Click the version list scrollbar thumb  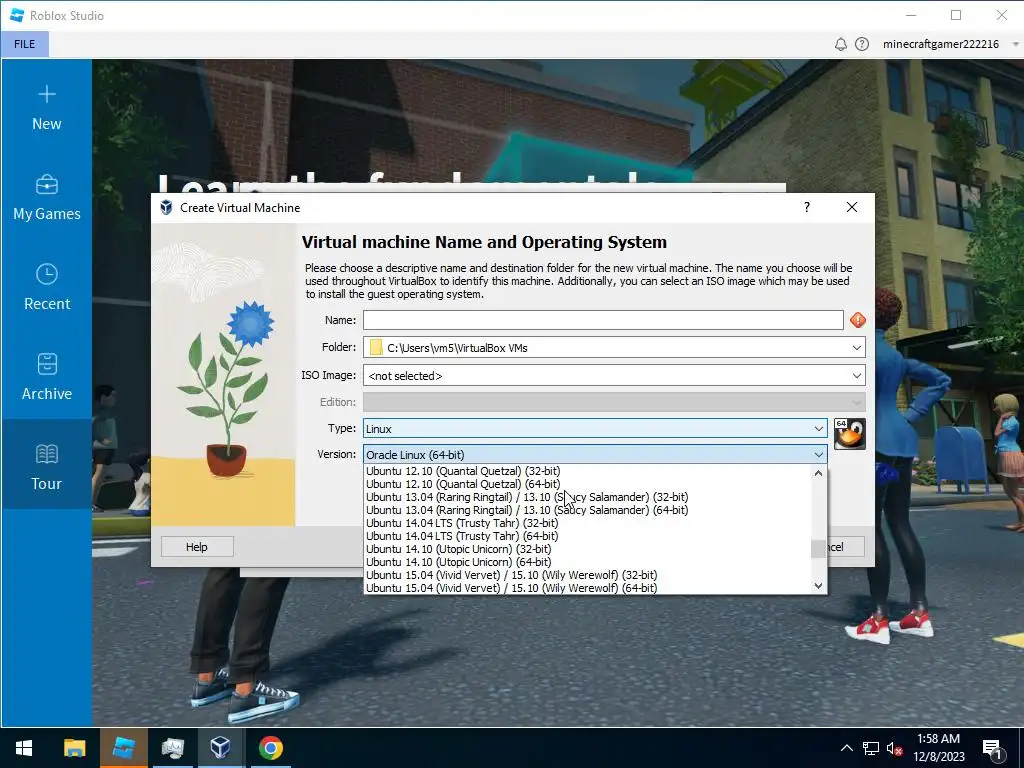[x=818, y=549]
